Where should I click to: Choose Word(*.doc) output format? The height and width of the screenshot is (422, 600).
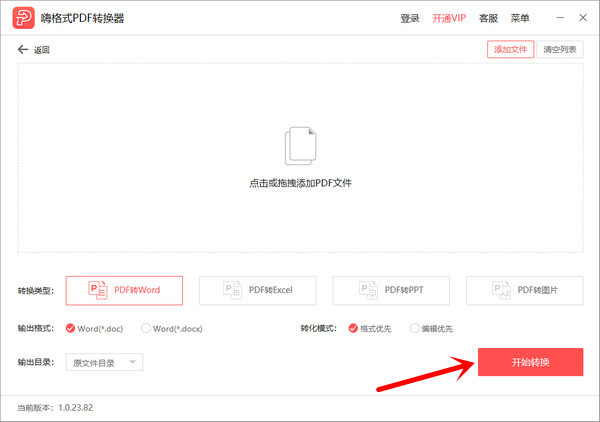70,328
